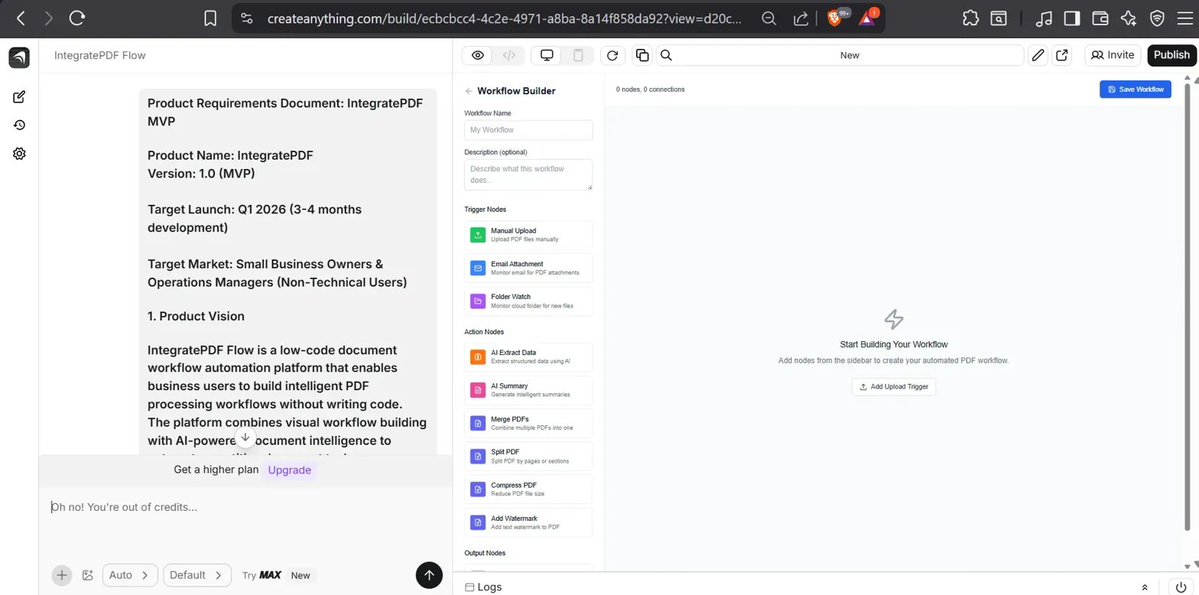
Task: Toggle the code view mode
Action: [x=508, y=55]
